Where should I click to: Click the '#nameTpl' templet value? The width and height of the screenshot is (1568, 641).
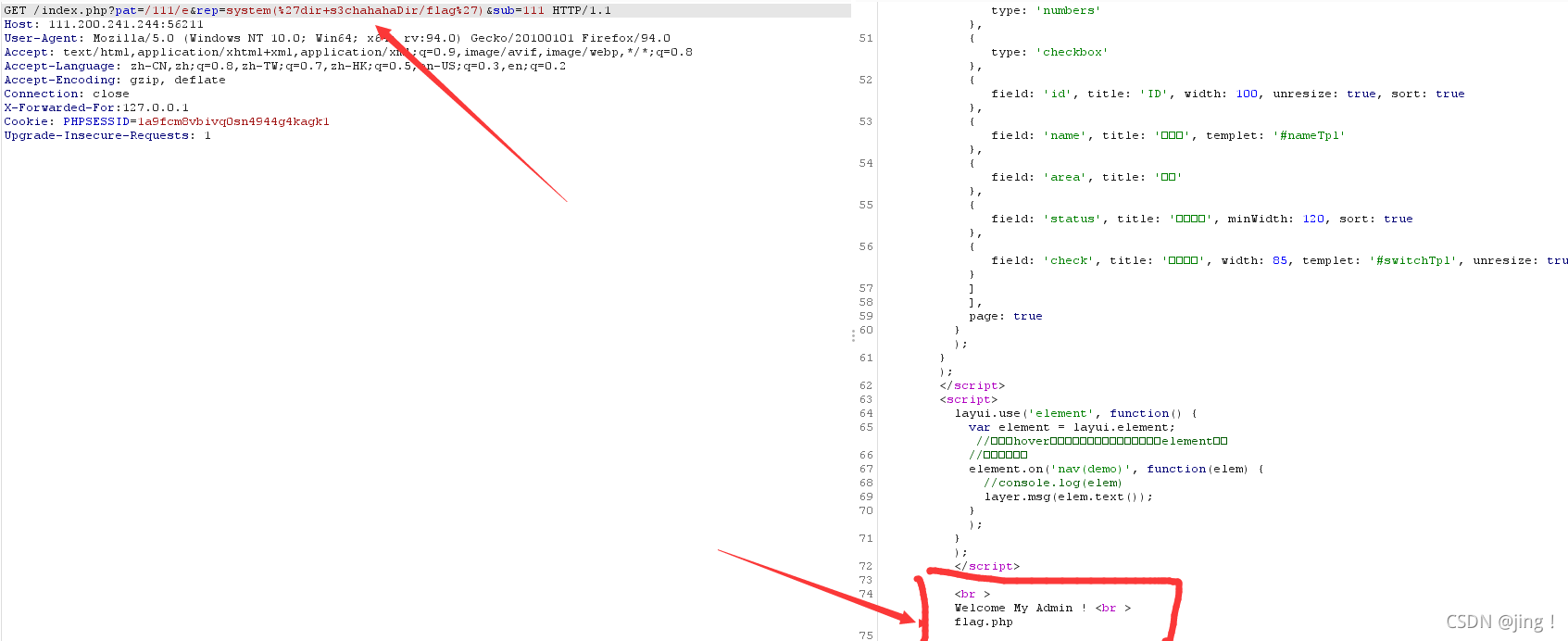pyautogui.click(x=1309, y=135)
